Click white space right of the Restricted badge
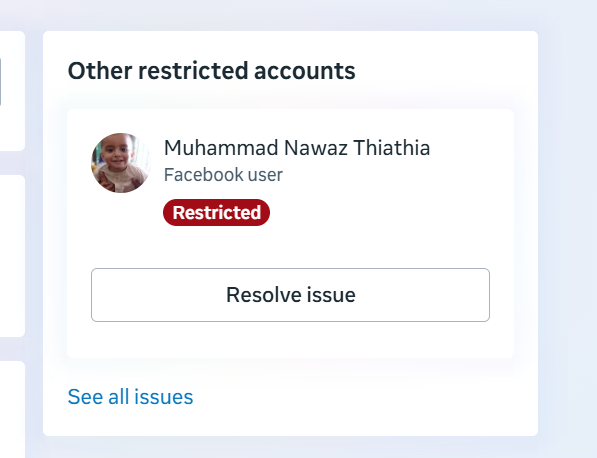 pos(381,212)
